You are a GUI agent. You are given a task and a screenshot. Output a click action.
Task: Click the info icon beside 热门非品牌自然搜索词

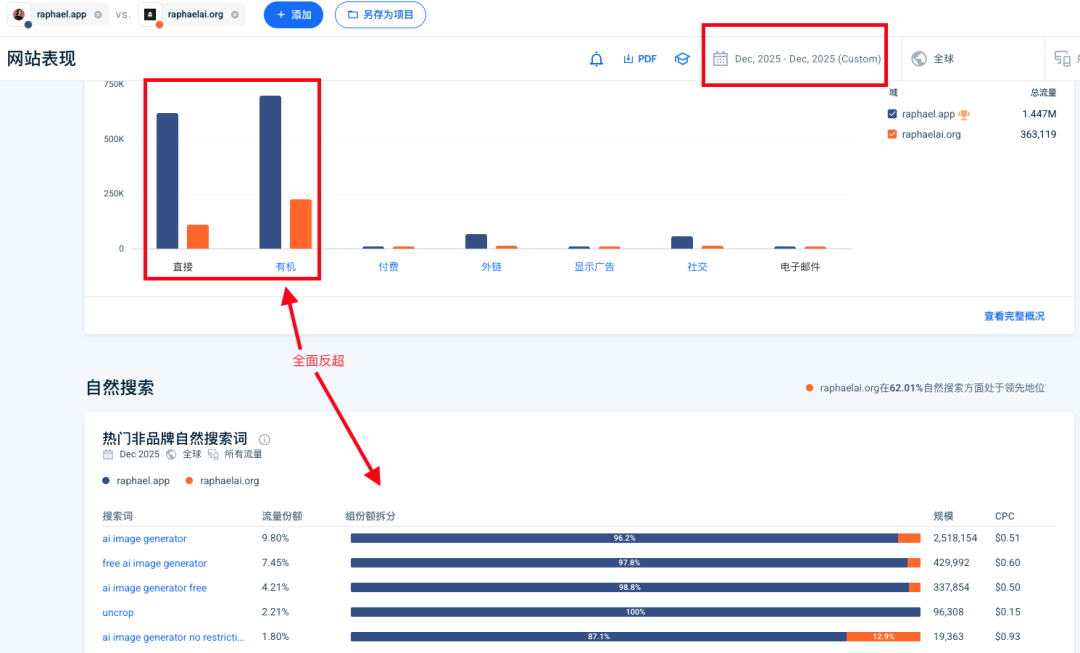(x=264, y=439)
